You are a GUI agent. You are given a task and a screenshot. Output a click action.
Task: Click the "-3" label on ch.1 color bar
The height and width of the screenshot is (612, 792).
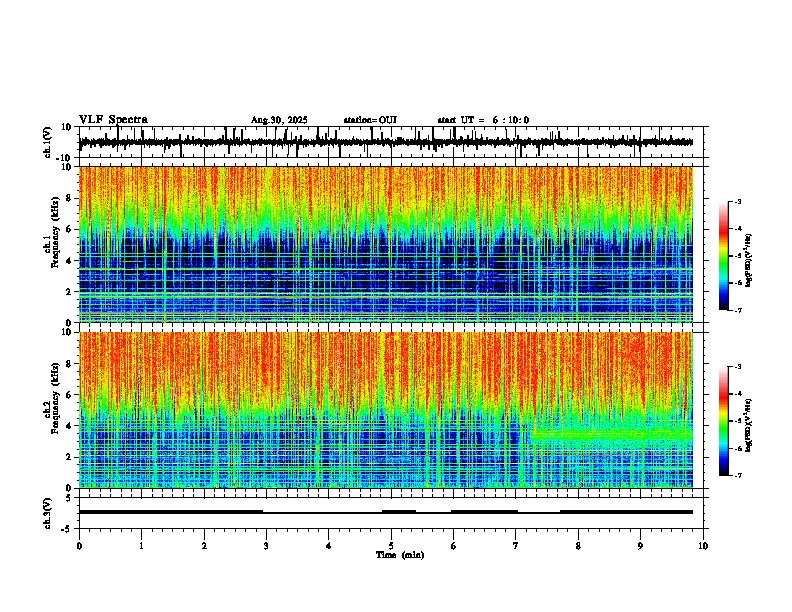tap(738, 202)
